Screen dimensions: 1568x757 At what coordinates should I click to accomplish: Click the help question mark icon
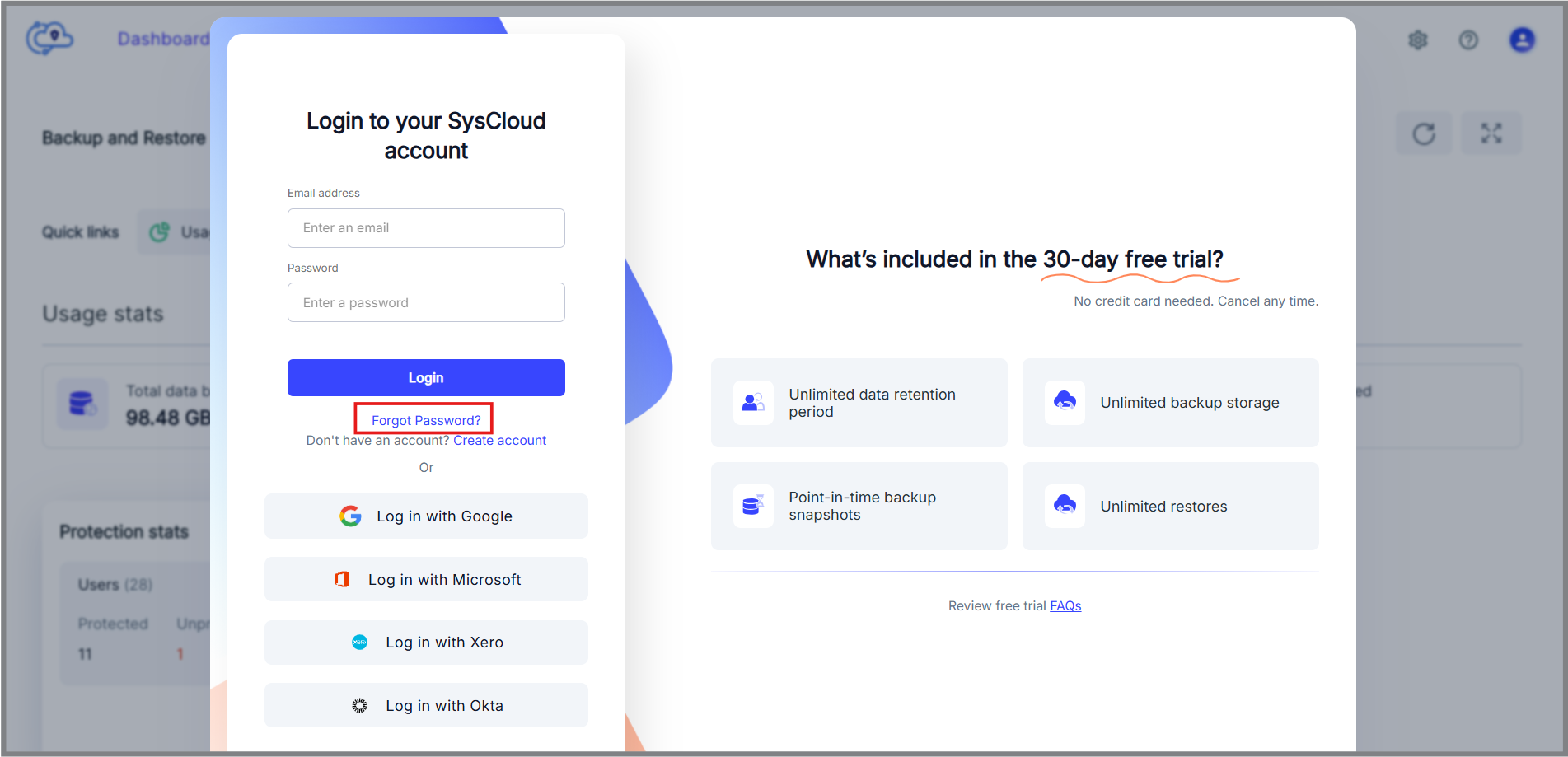point(1468,40)
